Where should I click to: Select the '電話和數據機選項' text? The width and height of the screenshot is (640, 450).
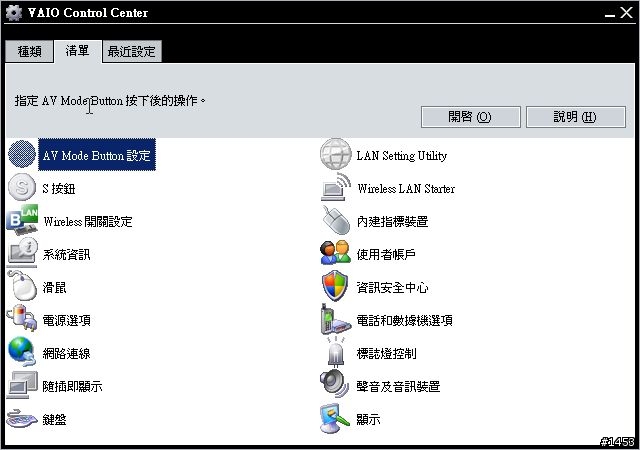pos(404,320)
